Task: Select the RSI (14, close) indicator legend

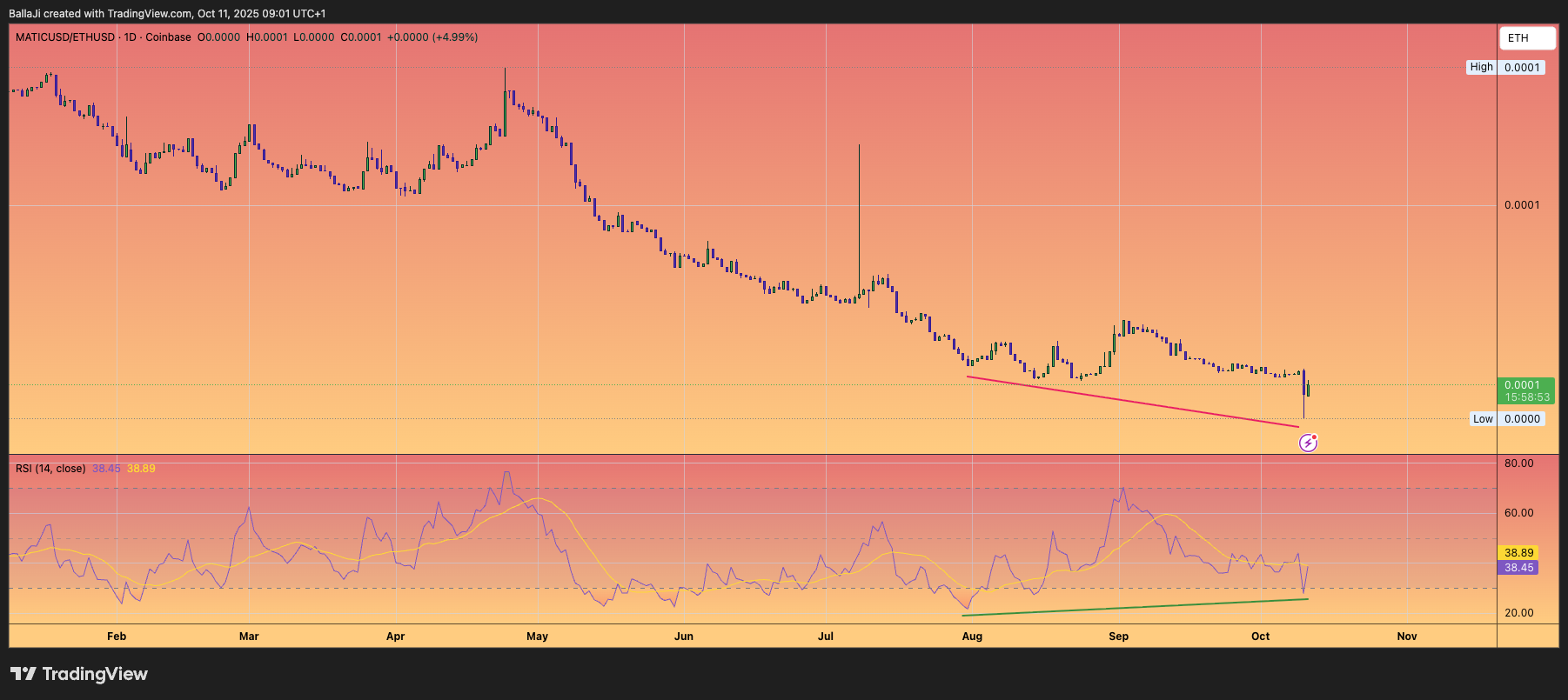Action: [x=50, y=469]
